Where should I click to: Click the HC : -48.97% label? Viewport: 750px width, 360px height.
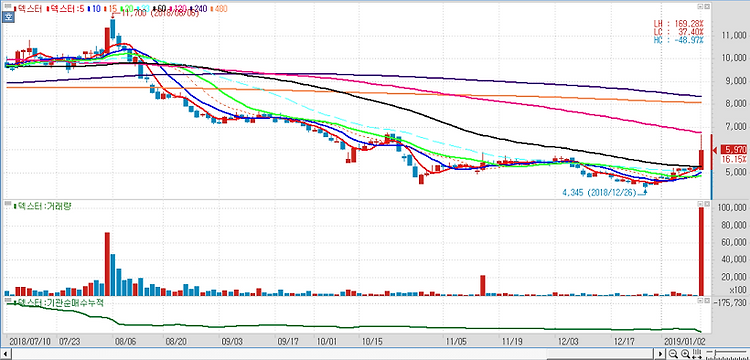679,40
